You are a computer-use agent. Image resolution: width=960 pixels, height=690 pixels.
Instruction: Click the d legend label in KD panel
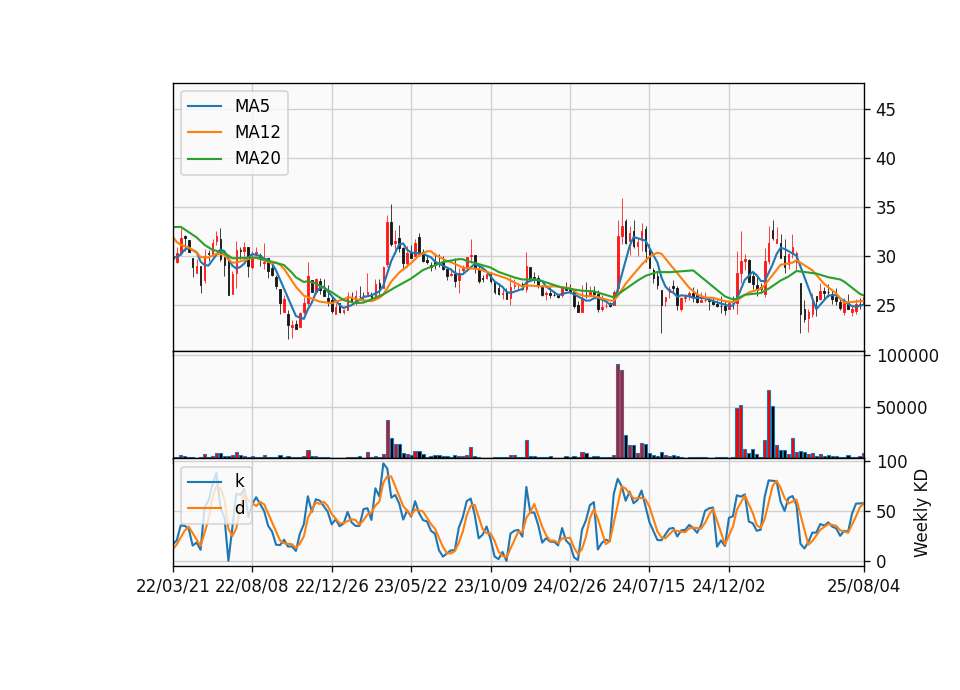point(239,508)
